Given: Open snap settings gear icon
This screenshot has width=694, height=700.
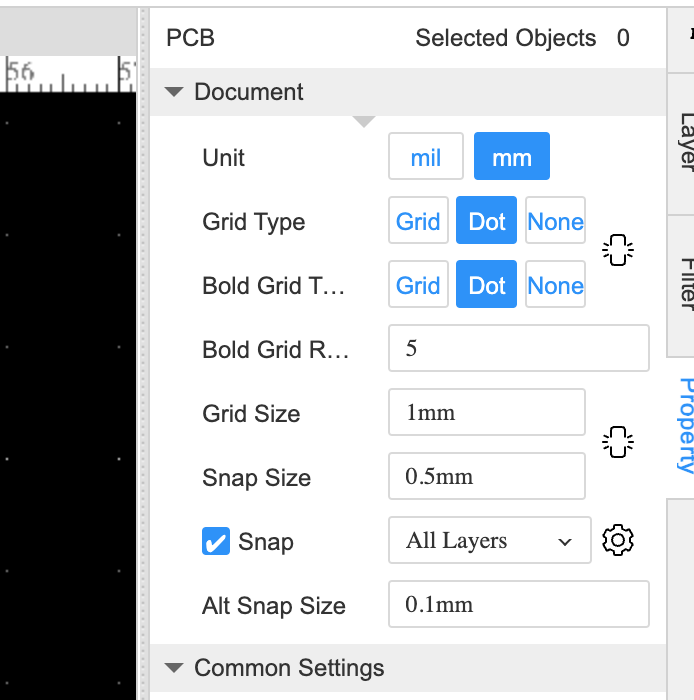Looking at the screenshot, I should point(618,540).
